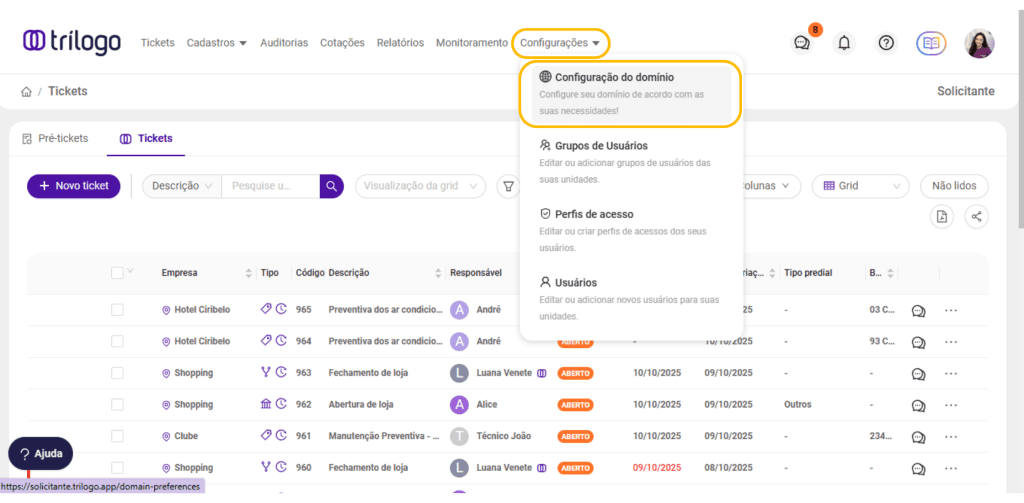Switch to the Pré-tickets tab
This screenshot has width=1024, height=503.
pyautogui.click(x=56, y=138)
